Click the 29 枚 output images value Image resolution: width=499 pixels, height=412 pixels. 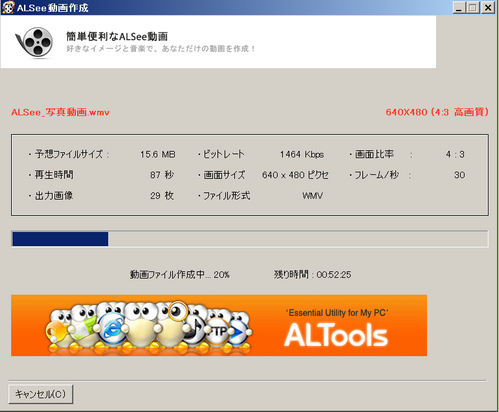point(162,196)
